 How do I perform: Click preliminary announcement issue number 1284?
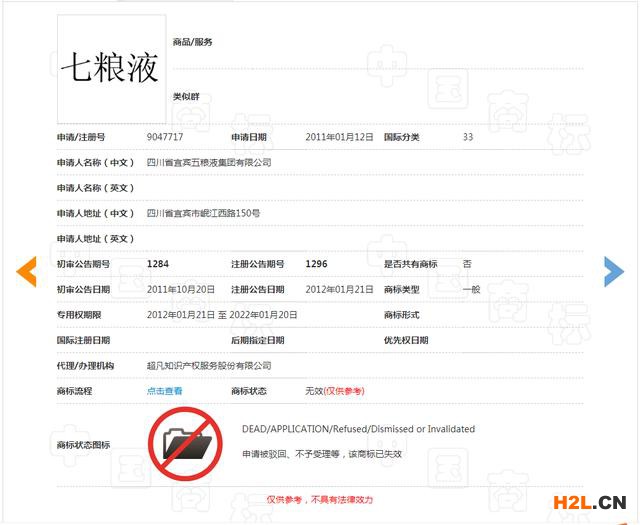pos(158,264)
